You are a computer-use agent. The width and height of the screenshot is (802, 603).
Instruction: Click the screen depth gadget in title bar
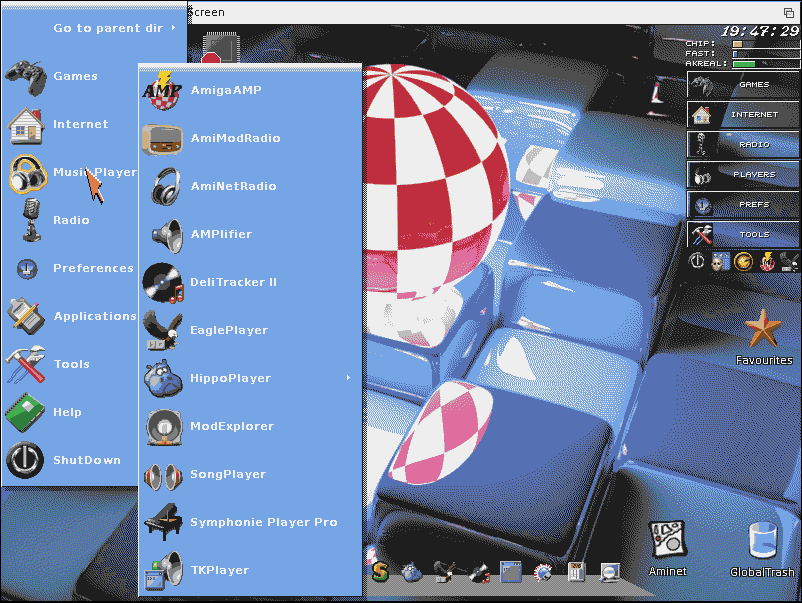[x=789, y=12]
